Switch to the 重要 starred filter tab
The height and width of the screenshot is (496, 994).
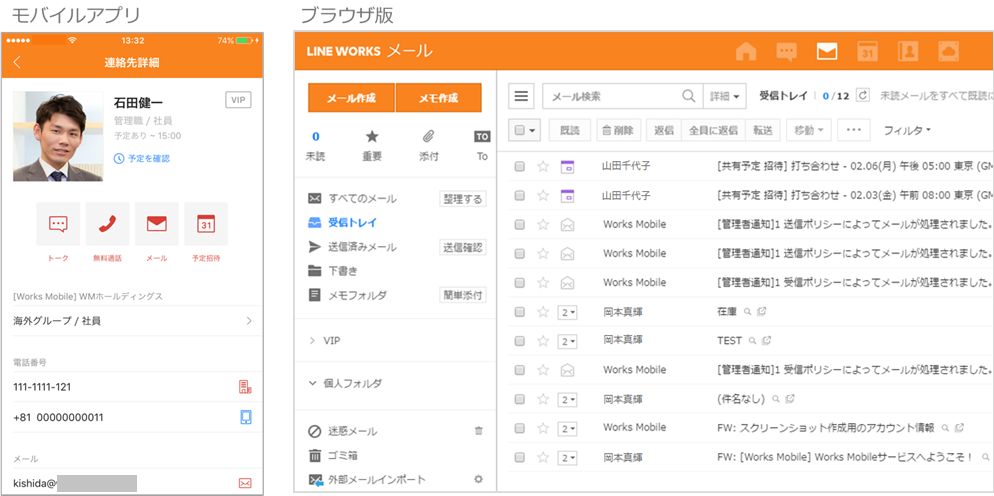pyautogui.click(x=371, y=145)
